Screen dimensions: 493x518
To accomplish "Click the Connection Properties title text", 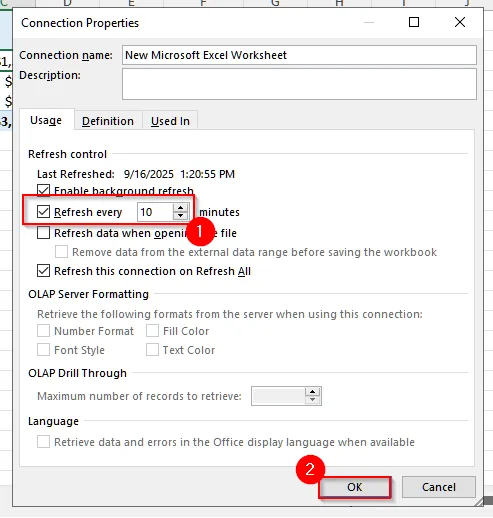I will (x=80, y=23).
